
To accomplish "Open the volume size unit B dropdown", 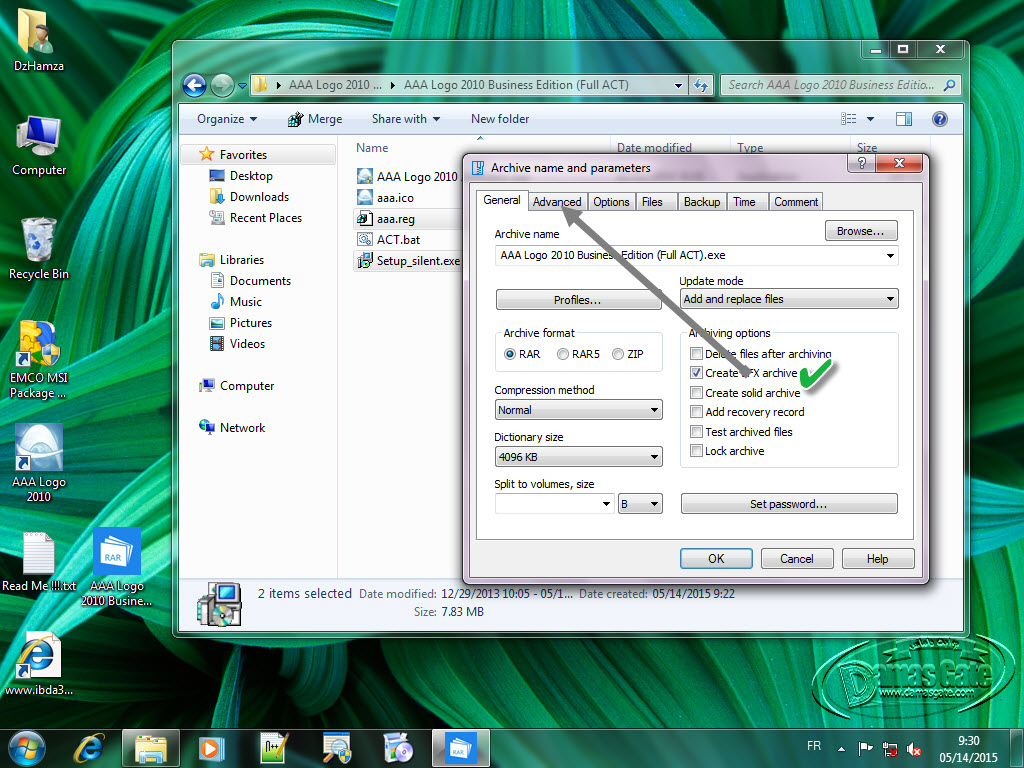I will (x=640, y=504).
